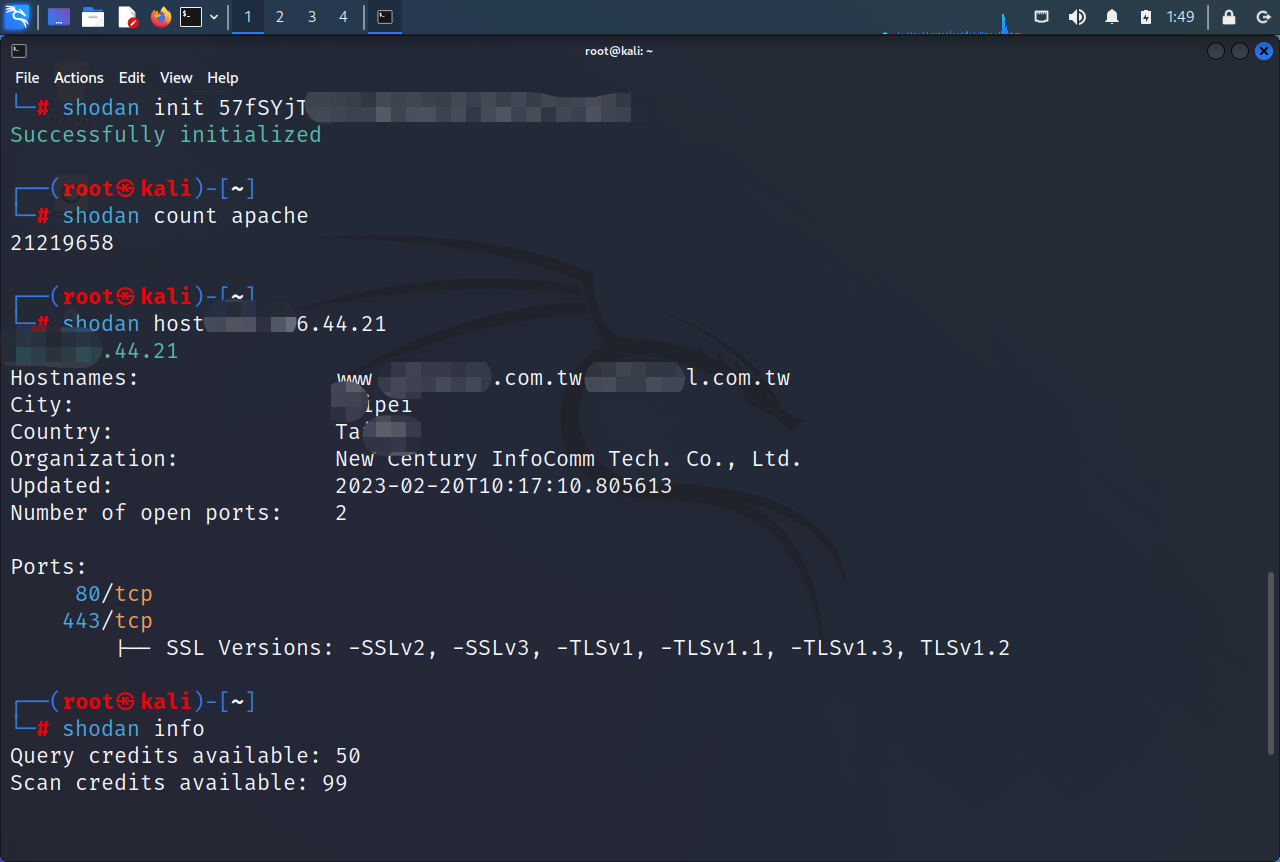
Task: Open the file manager from panel
Action: click(x=93, y=17)
